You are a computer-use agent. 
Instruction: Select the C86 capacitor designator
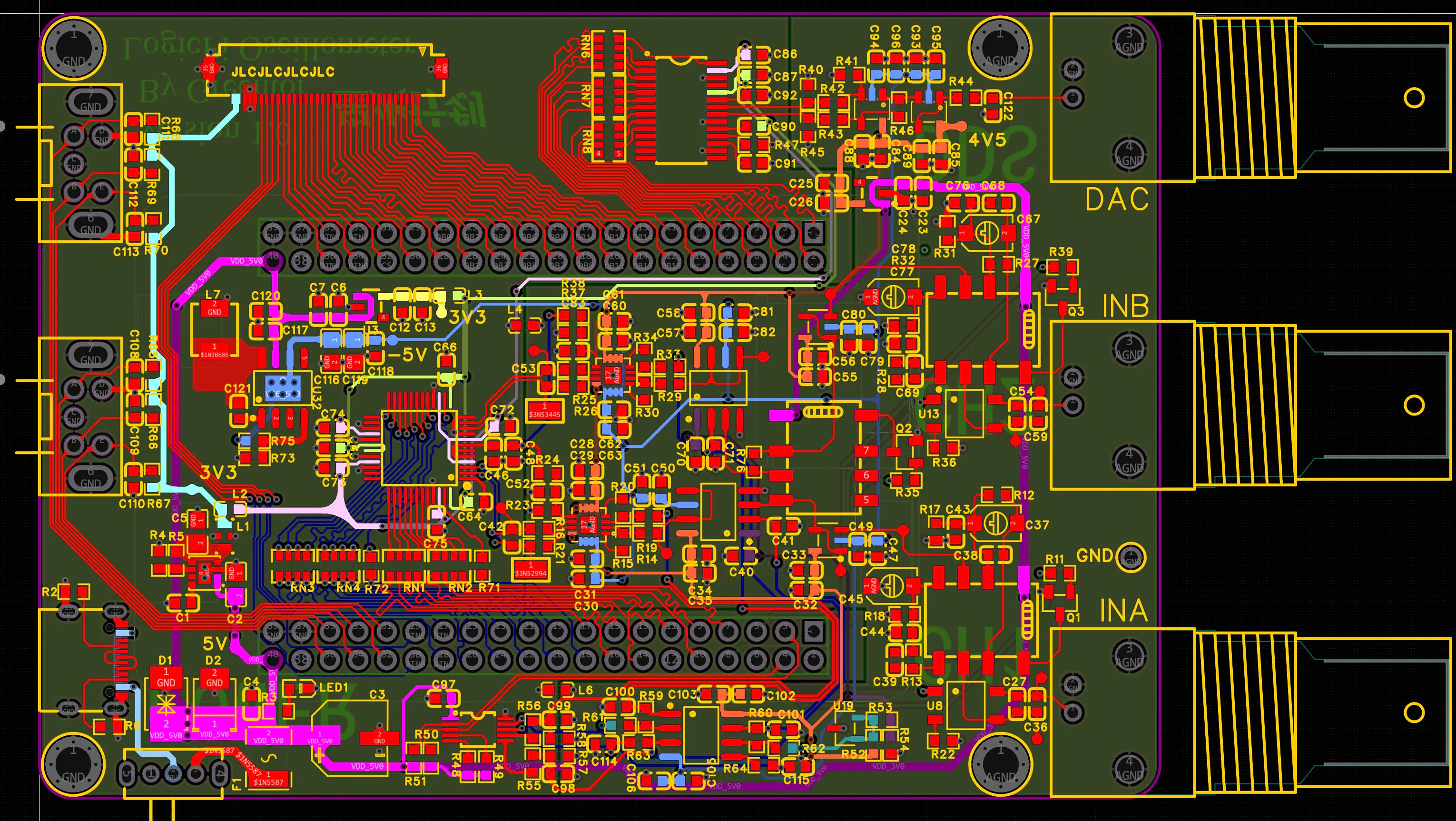(785, 54)
